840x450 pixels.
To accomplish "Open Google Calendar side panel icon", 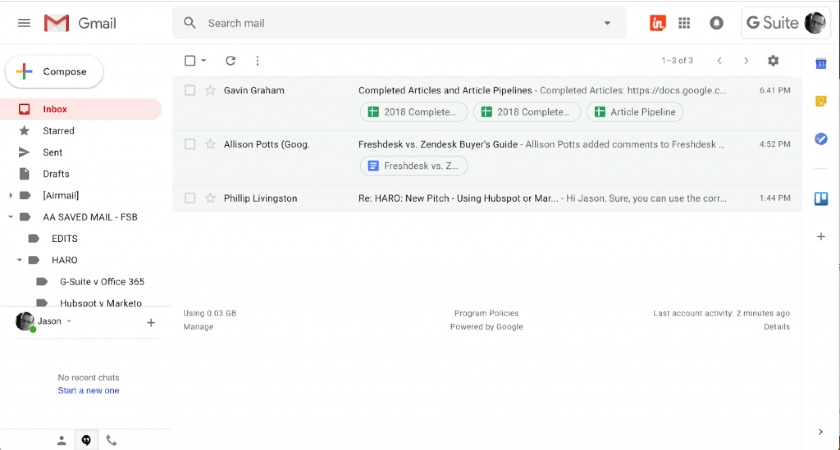I will (x=821, y=64).
